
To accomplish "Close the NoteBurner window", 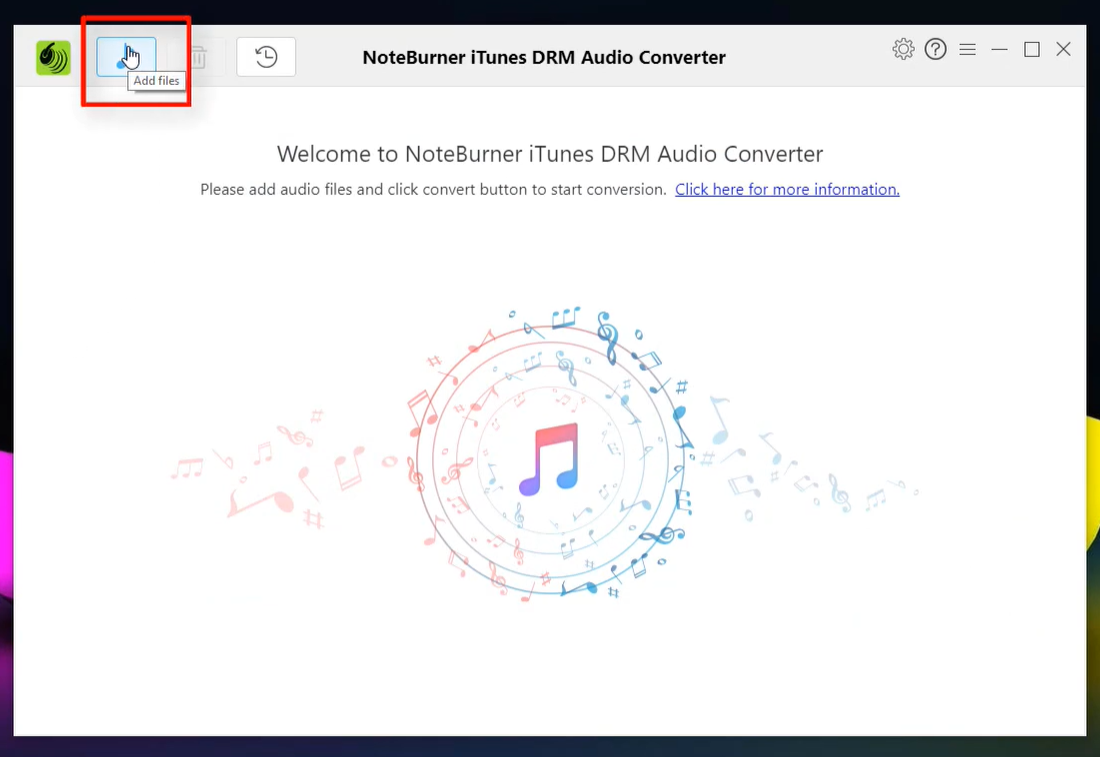I will tap(1063, 49).
